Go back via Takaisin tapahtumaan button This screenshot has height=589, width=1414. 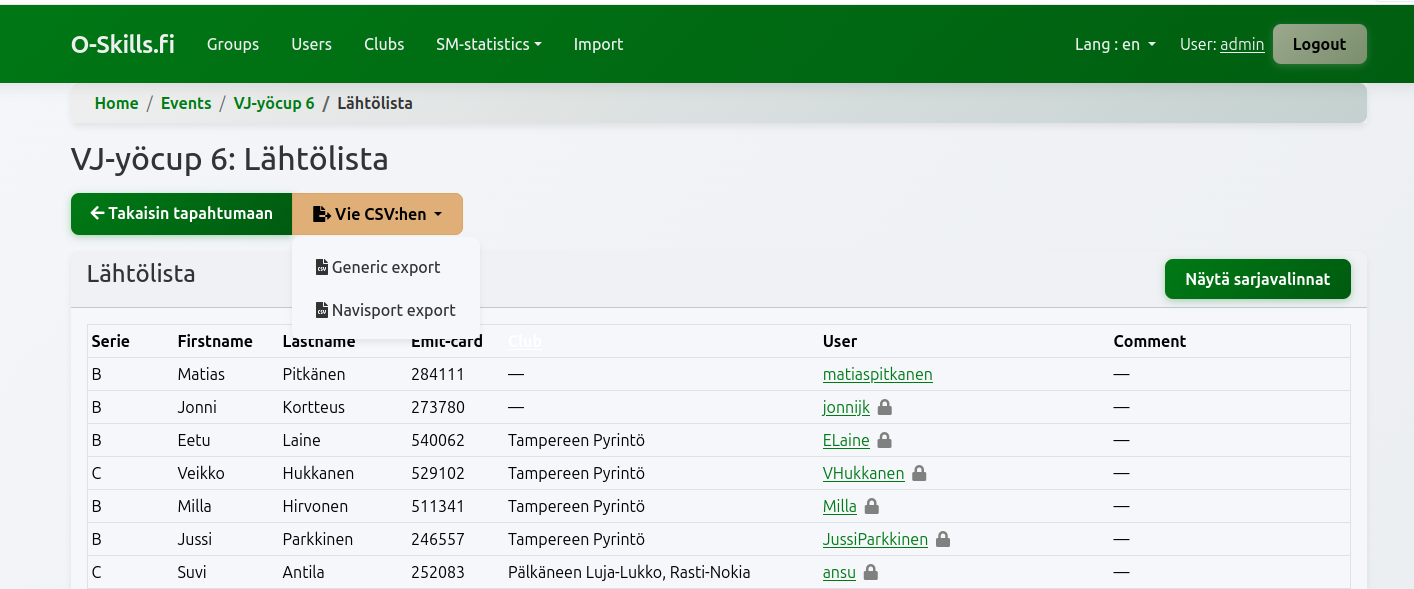click(181, 214)
